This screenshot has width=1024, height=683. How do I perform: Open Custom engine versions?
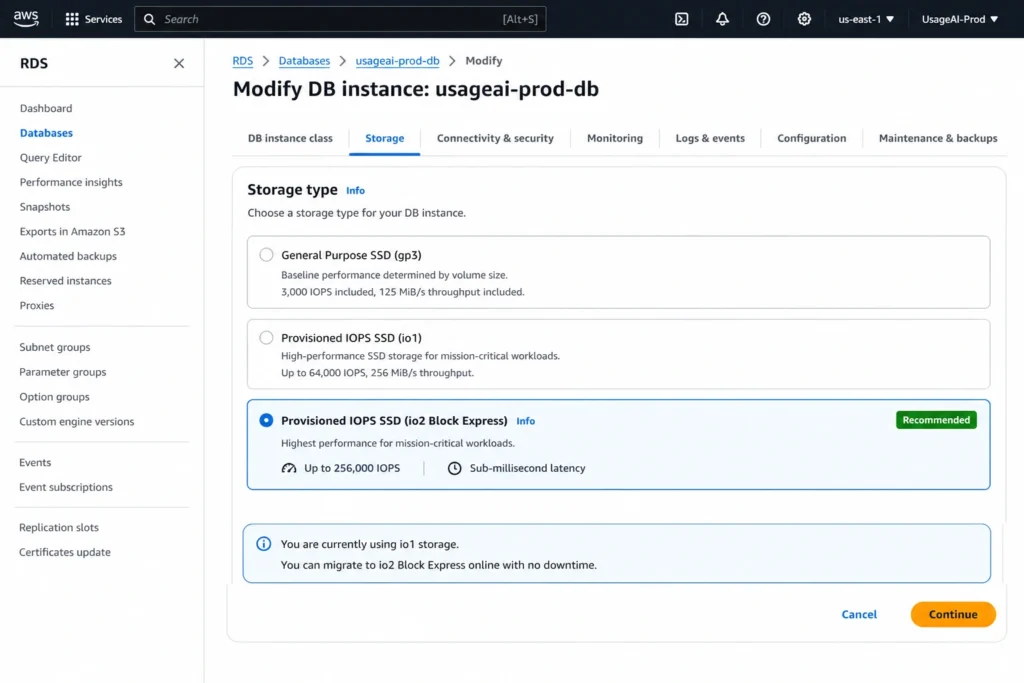76,422
